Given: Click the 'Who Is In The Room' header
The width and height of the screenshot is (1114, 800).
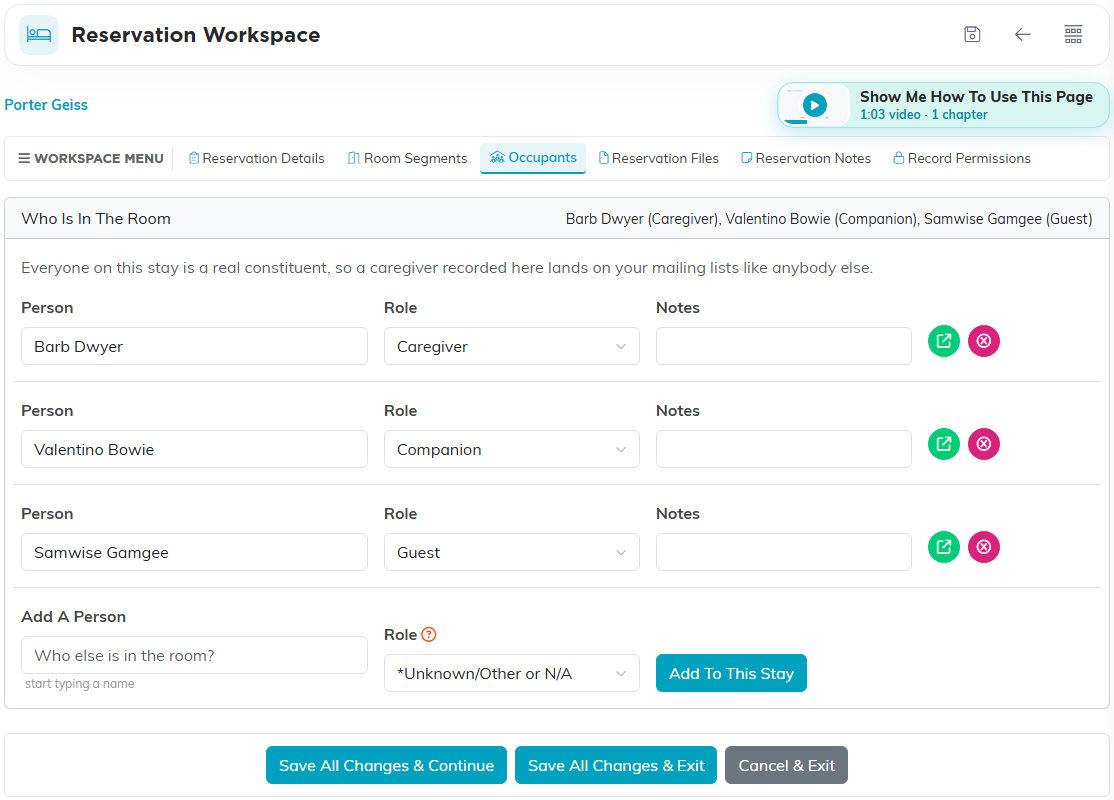Looking at the screenshot, I should pos(96,219).
